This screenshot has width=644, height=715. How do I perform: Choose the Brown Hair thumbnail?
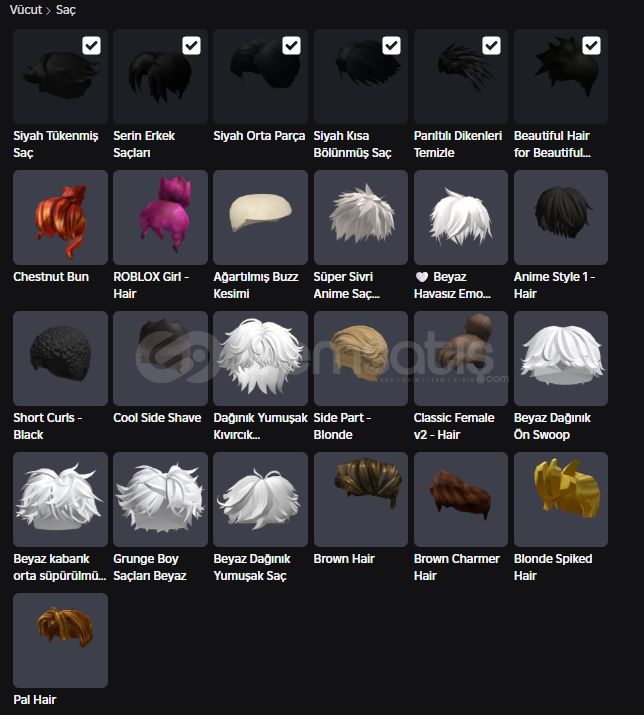(x=360, y=499)
